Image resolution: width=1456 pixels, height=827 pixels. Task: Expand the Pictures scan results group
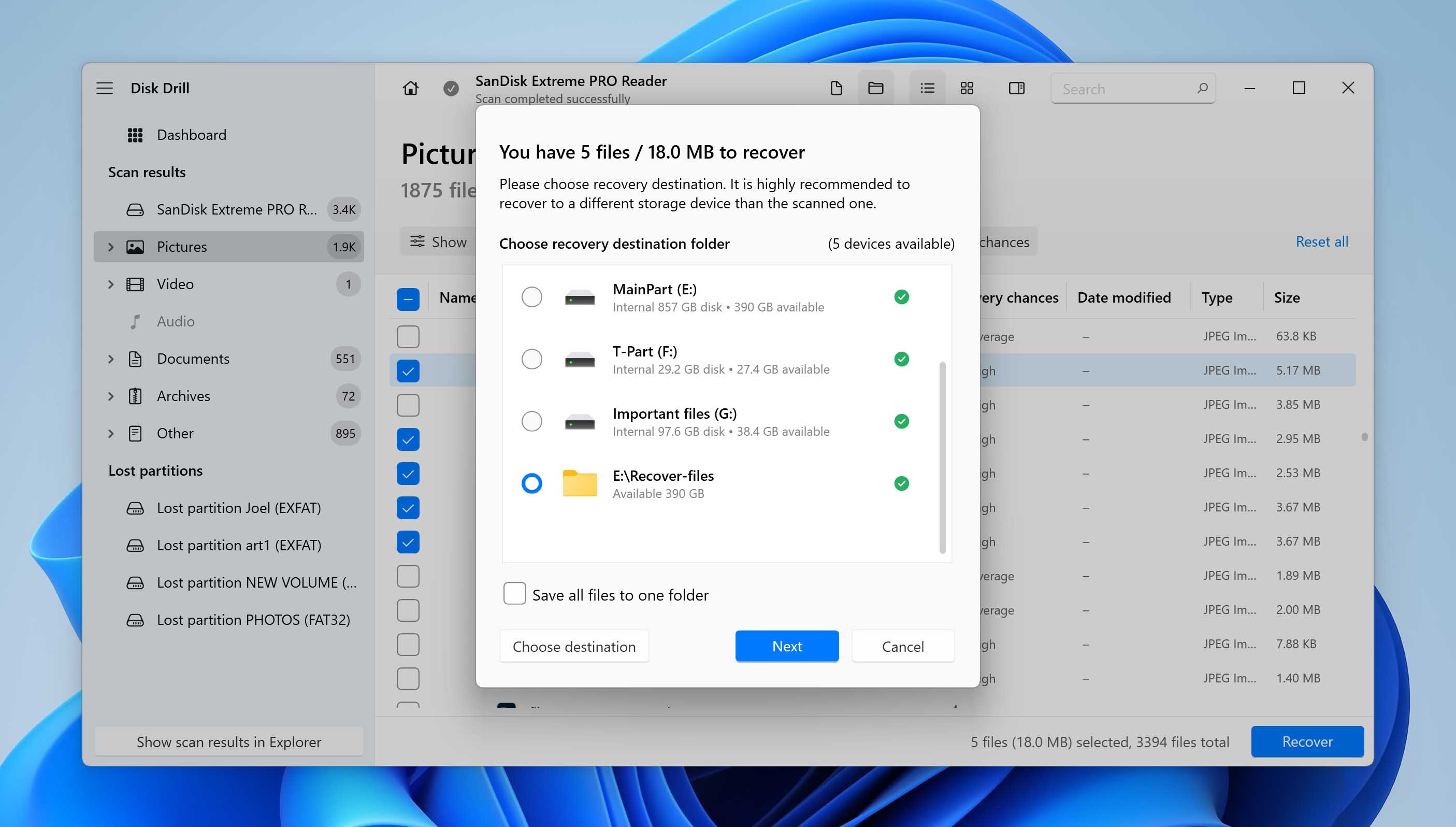[x=110, y=246]
